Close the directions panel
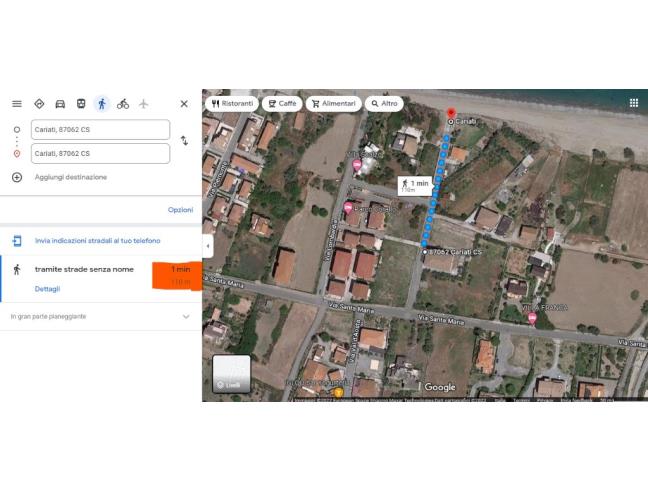648x492 pixels. [184, 103]
